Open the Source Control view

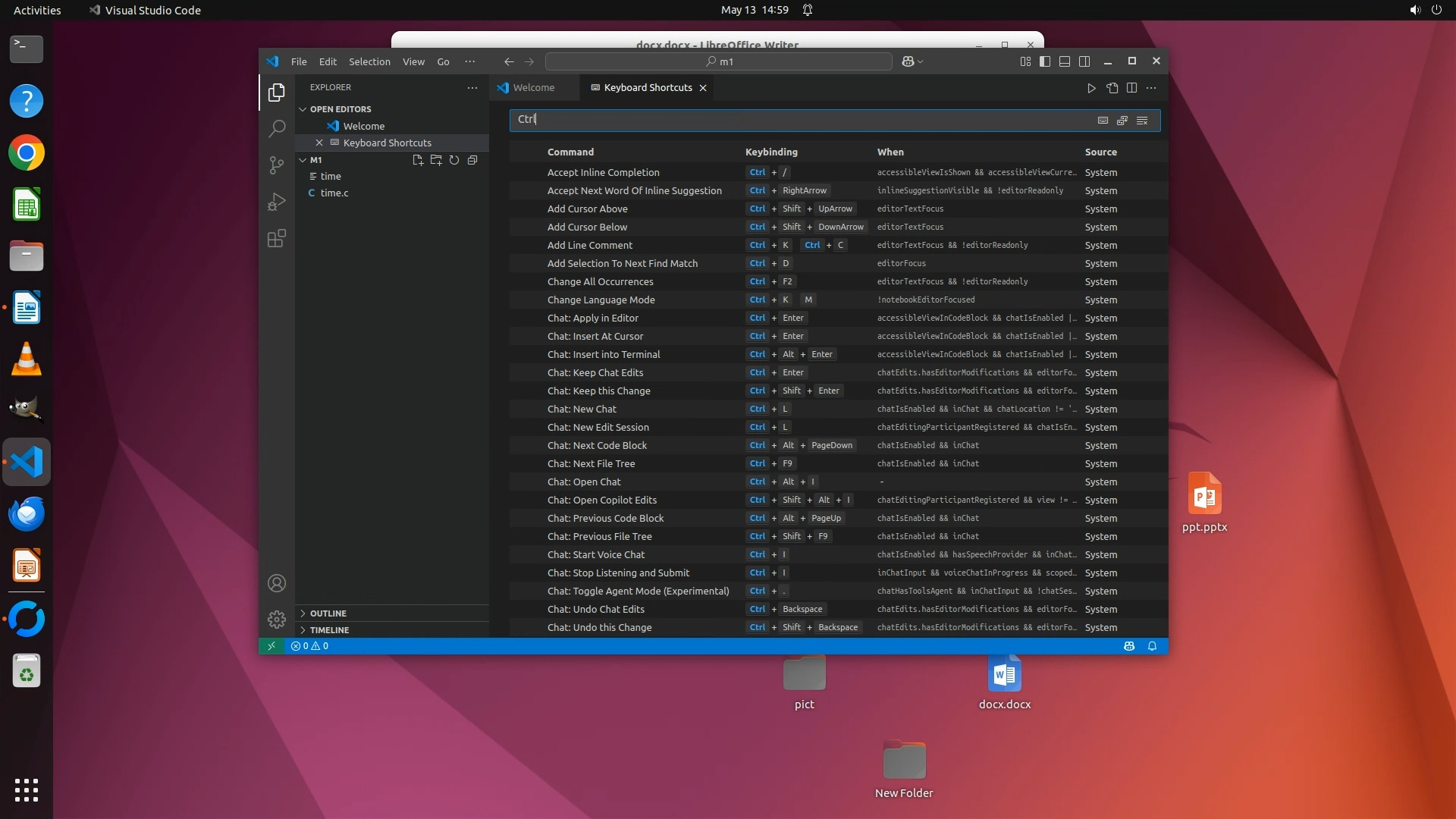(x=277, y=165)
